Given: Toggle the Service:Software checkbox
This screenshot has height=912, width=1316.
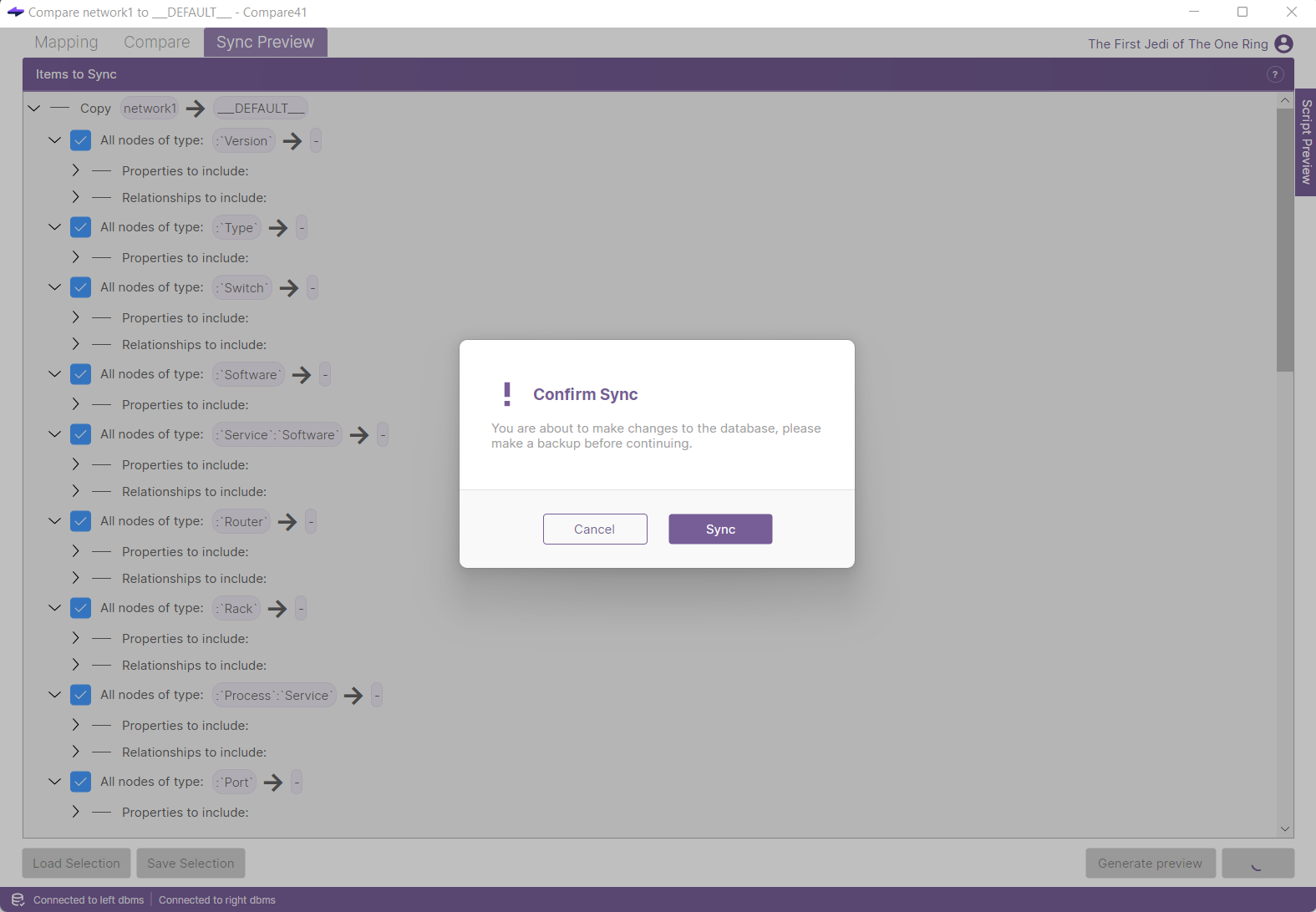Looking at the screenshot, I should tap(81, 434).
